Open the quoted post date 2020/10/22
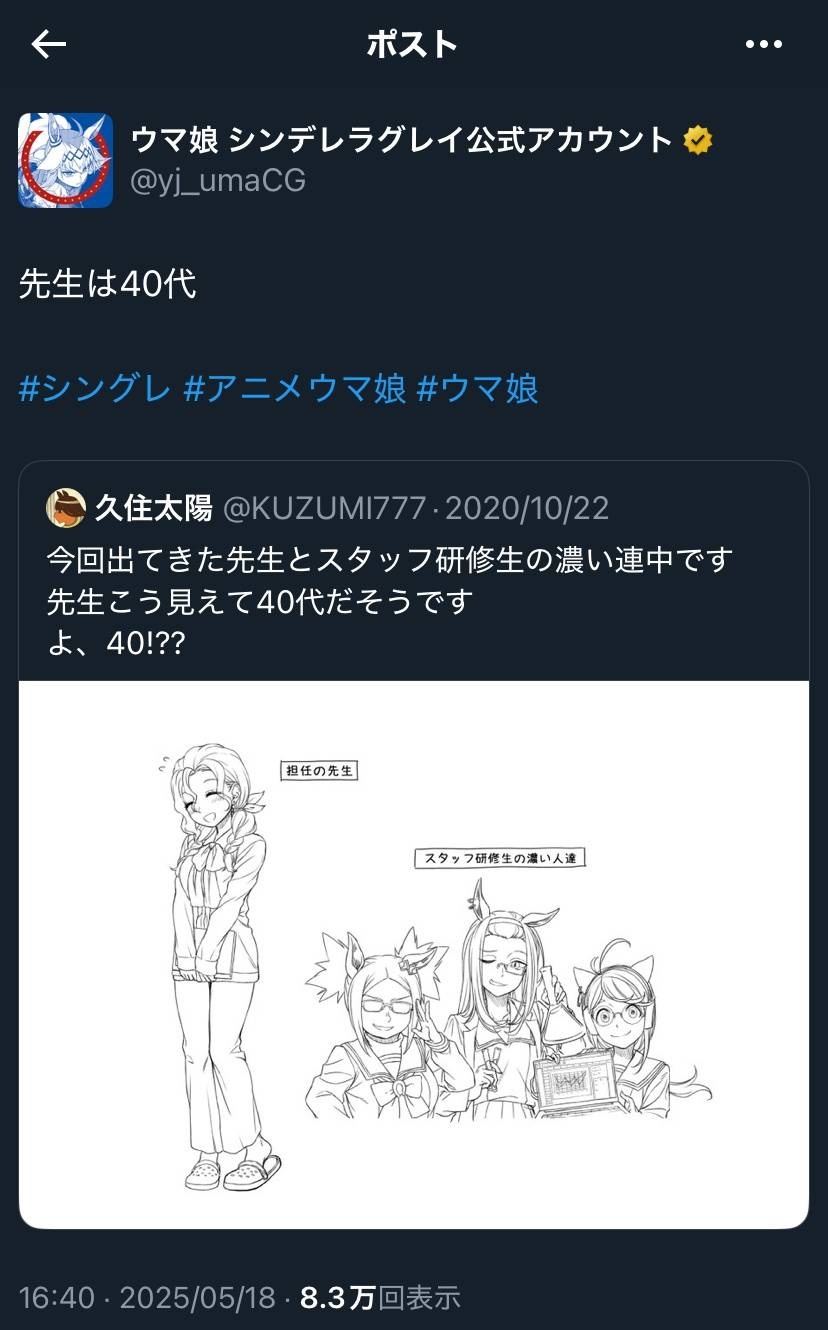 click(x=527, y=508)
